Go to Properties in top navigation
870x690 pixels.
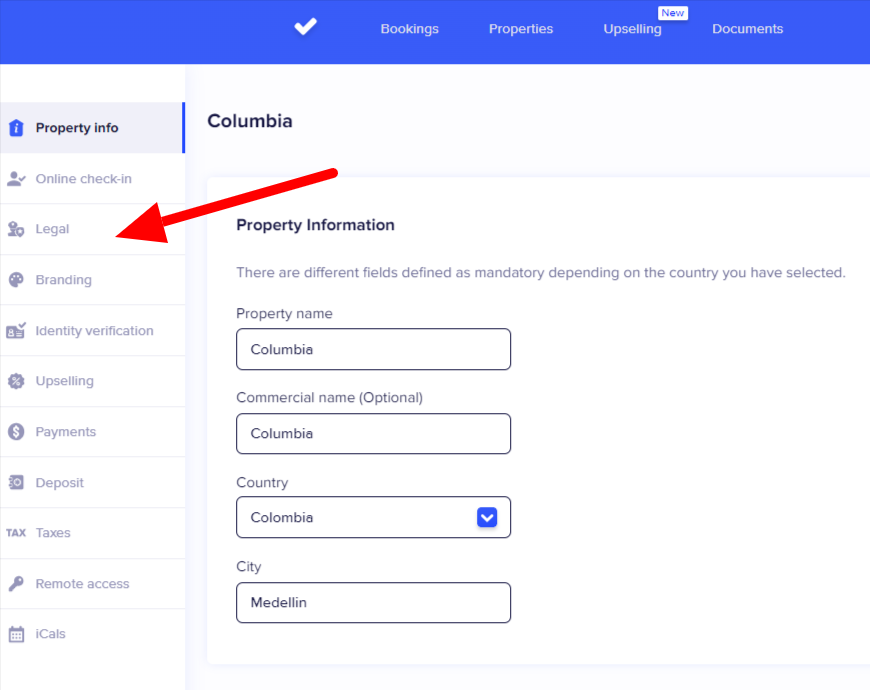pyautogui.click(x=520, y=29)
